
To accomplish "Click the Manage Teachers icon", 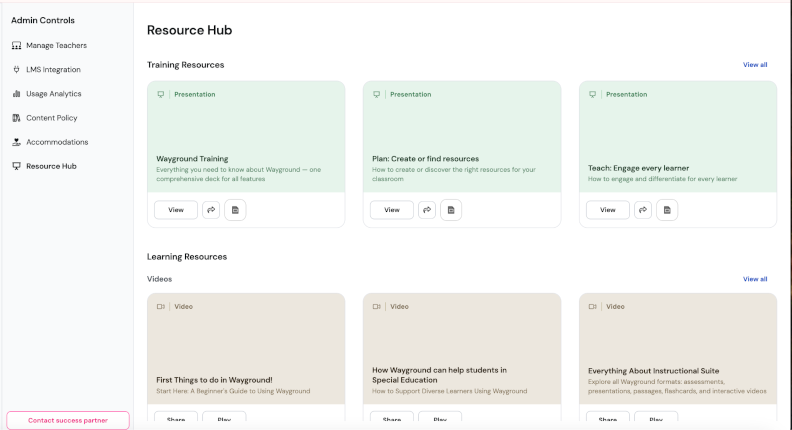I will click(16, 45).
